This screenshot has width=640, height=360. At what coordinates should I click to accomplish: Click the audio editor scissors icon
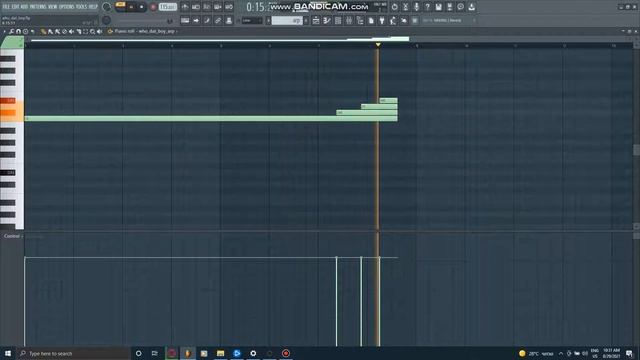tap(405, 7)
